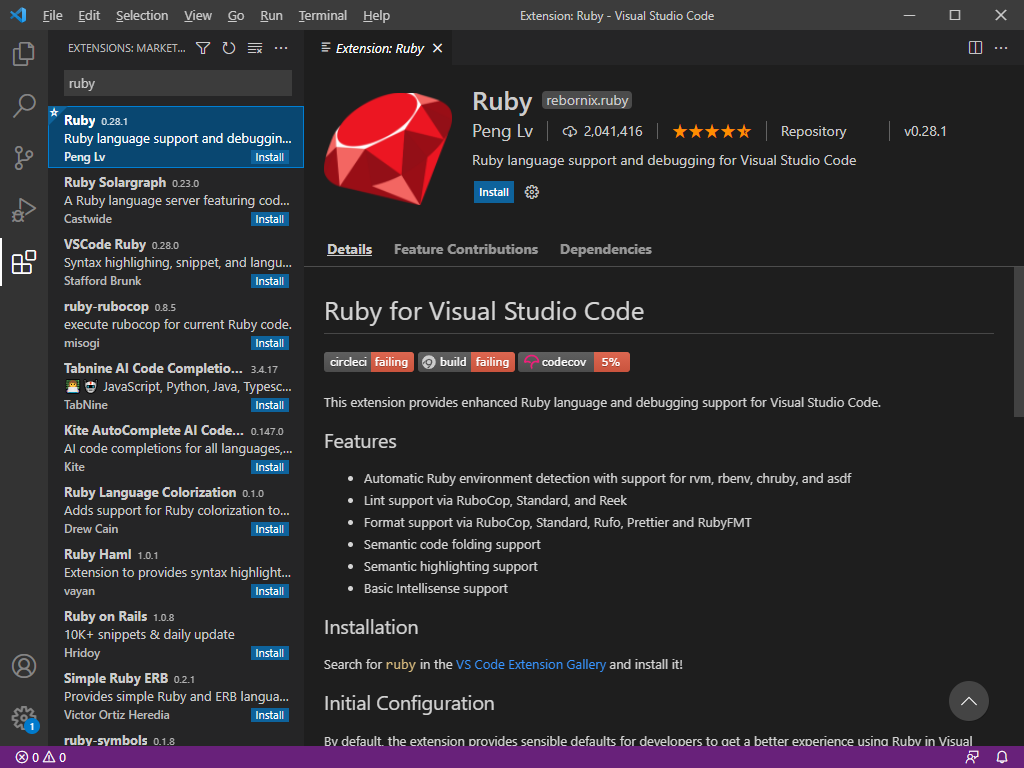Open the Explorer view in activity bar
The width and height of the screenshot is (1024, 768).
pyautogui.click(x=24, y=54)
